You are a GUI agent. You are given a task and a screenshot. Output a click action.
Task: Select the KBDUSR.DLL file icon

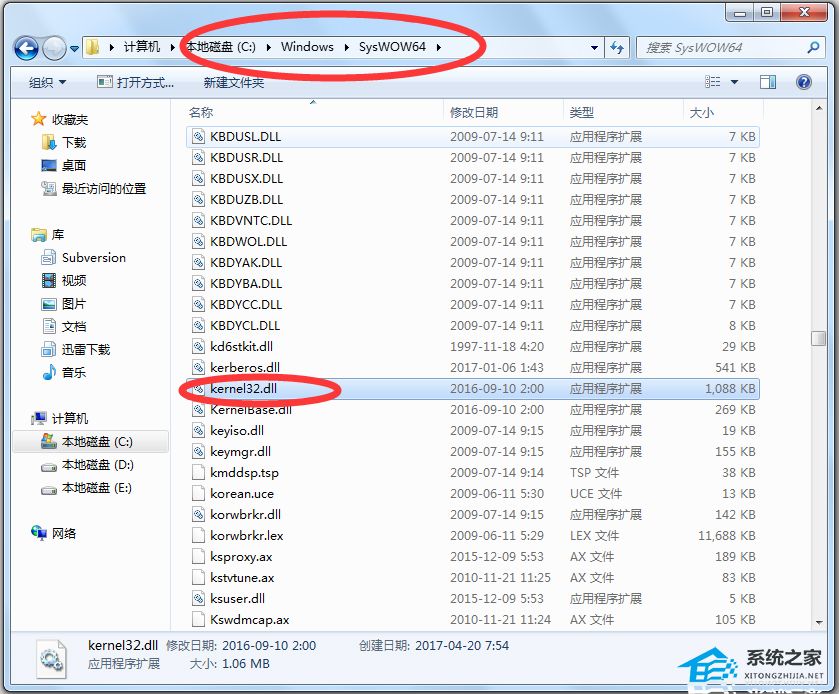coord(199,157)
